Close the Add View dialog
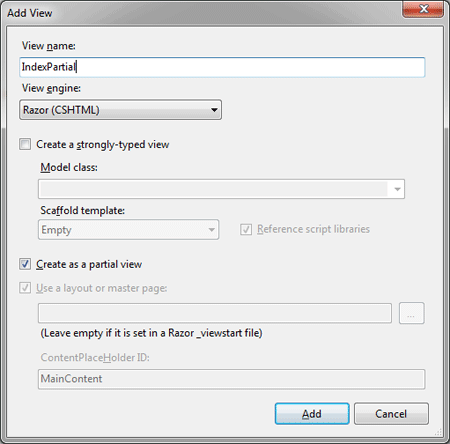Screen dimensions: 450x444 click(x=423, y=9)
